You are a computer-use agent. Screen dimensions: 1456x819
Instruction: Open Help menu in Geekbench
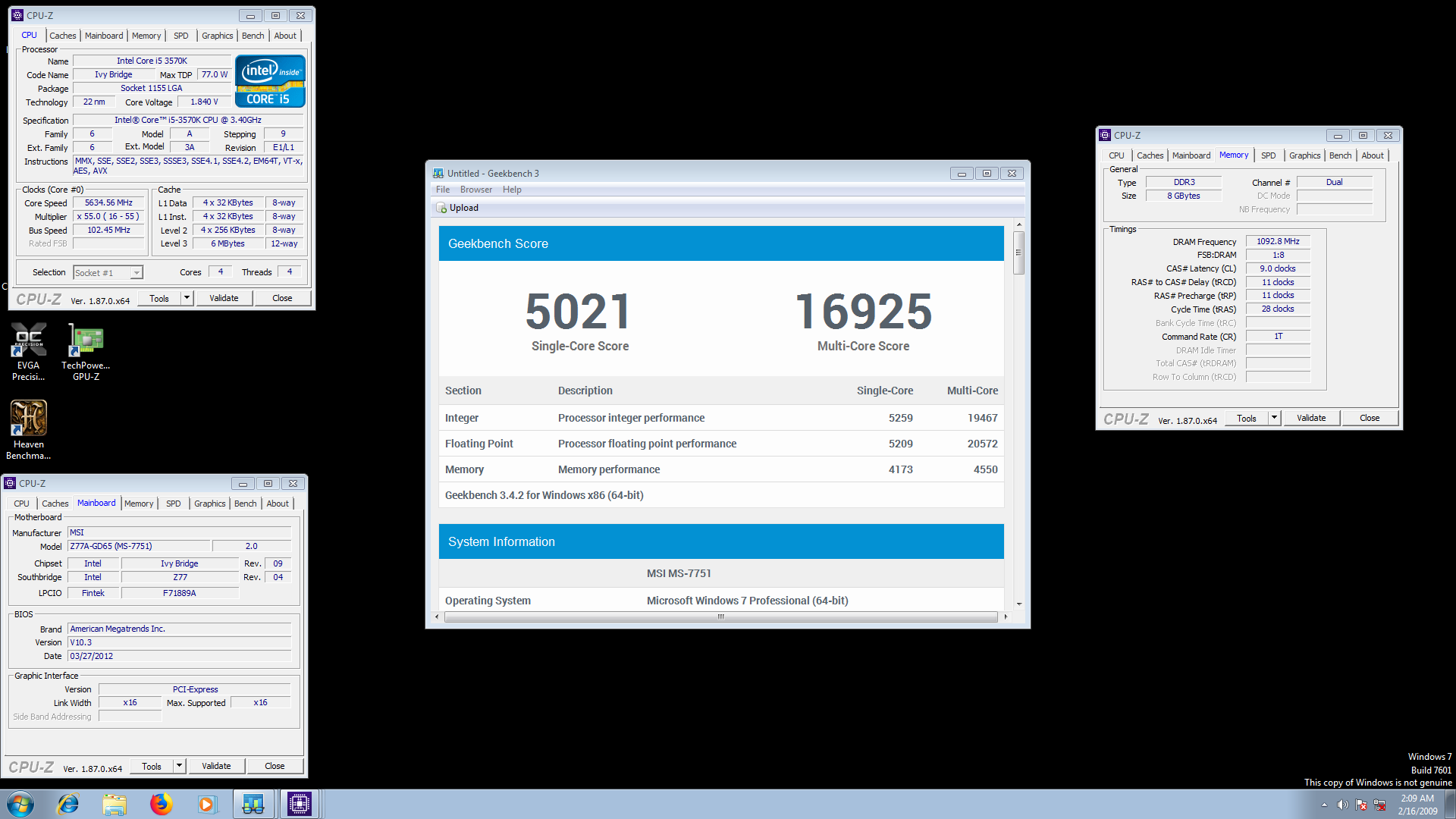pyautogui.click(x=512, y=190)
